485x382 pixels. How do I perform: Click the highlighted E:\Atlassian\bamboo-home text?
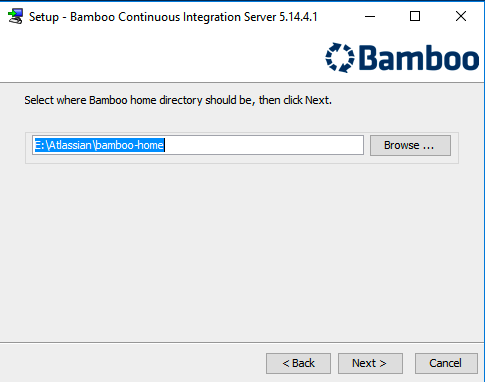tap(99, 145)
